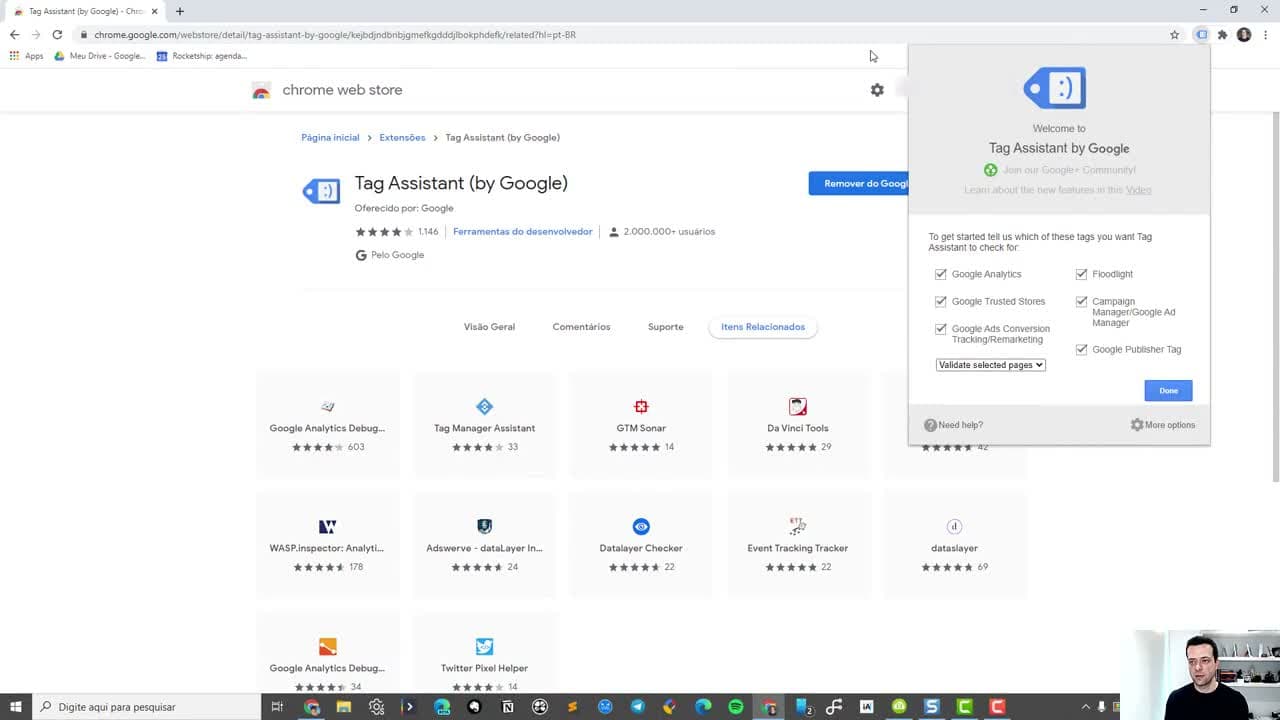Open the Video link in welcome panel
The image size is (1280, 720).
coord(1138,190)
